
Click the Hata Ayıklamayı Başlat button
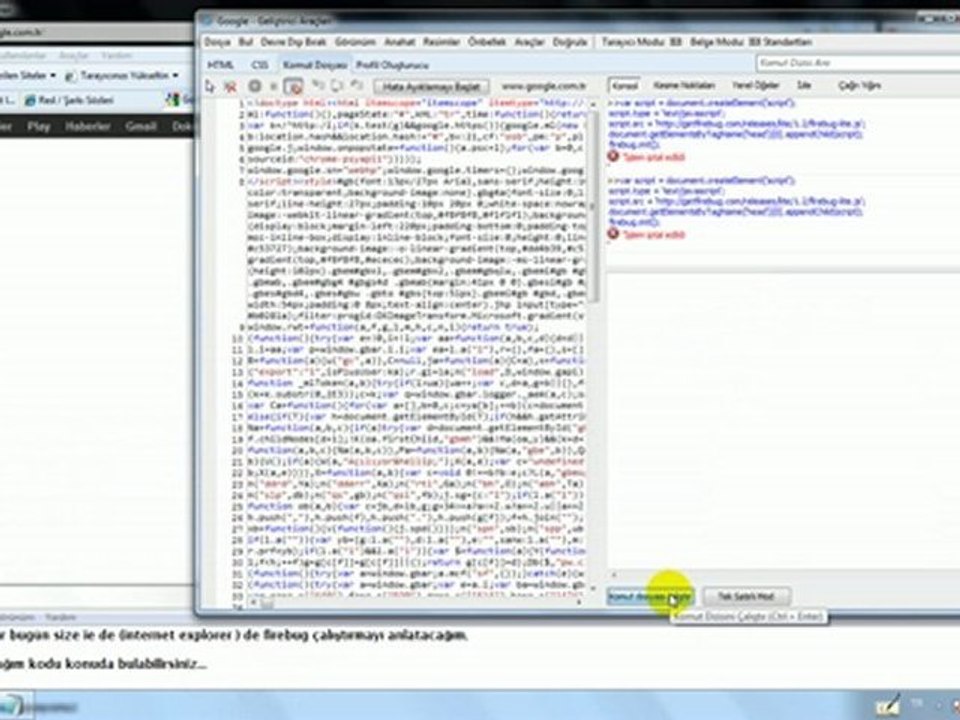(x=431, y=87)
